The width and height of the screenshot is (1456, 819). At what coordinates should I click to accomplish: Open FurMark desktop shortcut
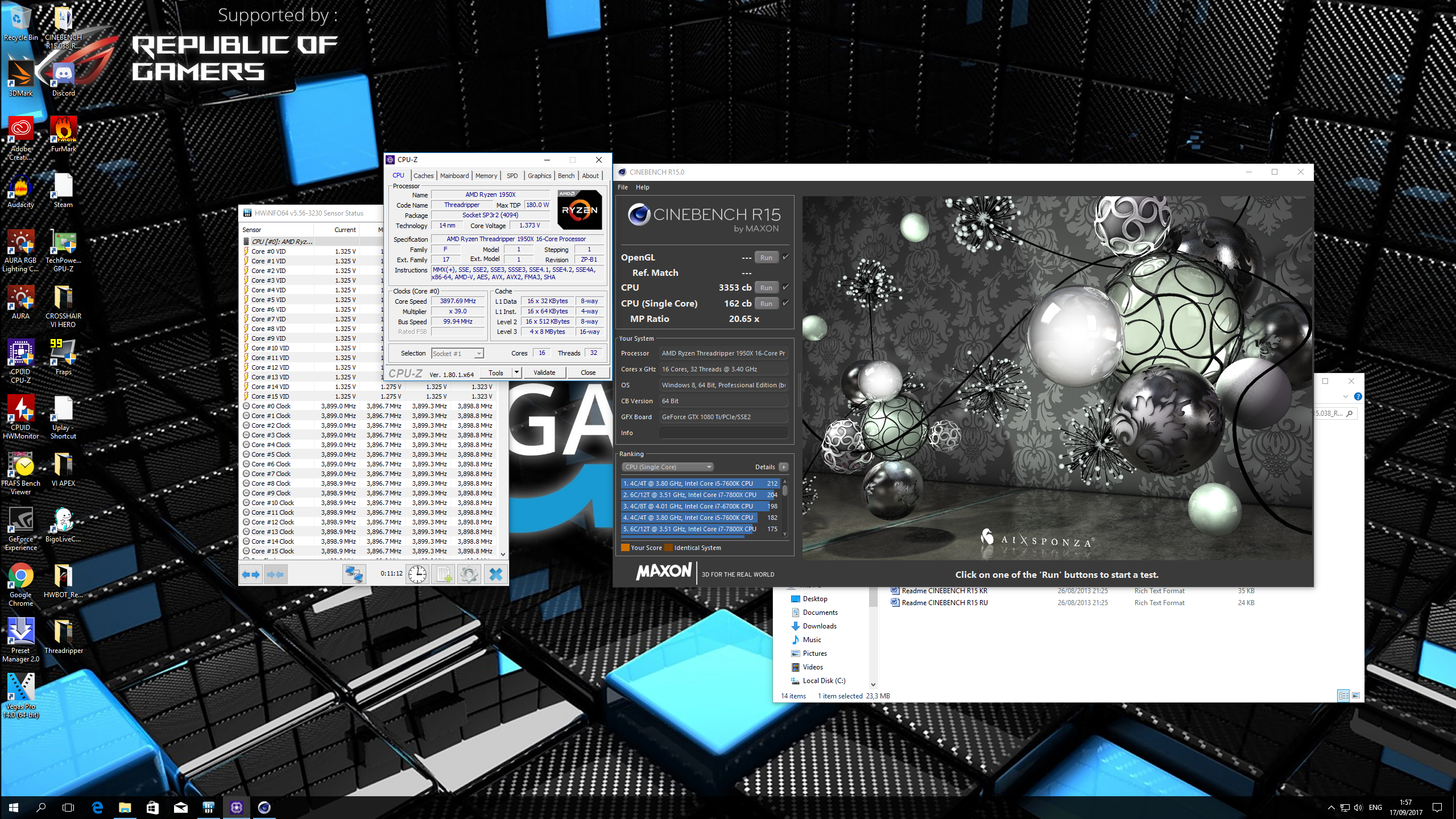[63, 134]
